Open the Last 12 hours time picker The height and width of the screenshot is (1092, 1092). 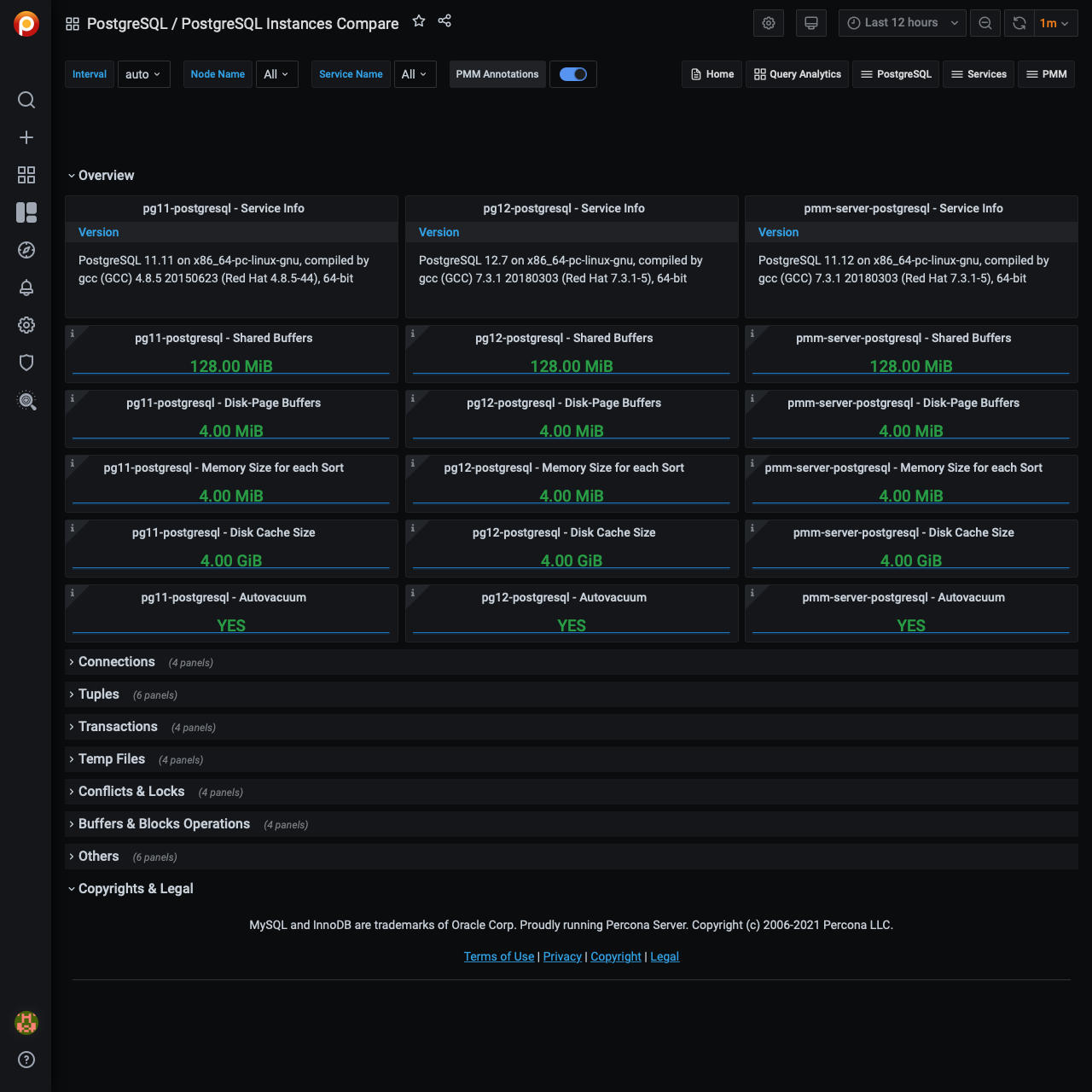(x=902, y=23)
